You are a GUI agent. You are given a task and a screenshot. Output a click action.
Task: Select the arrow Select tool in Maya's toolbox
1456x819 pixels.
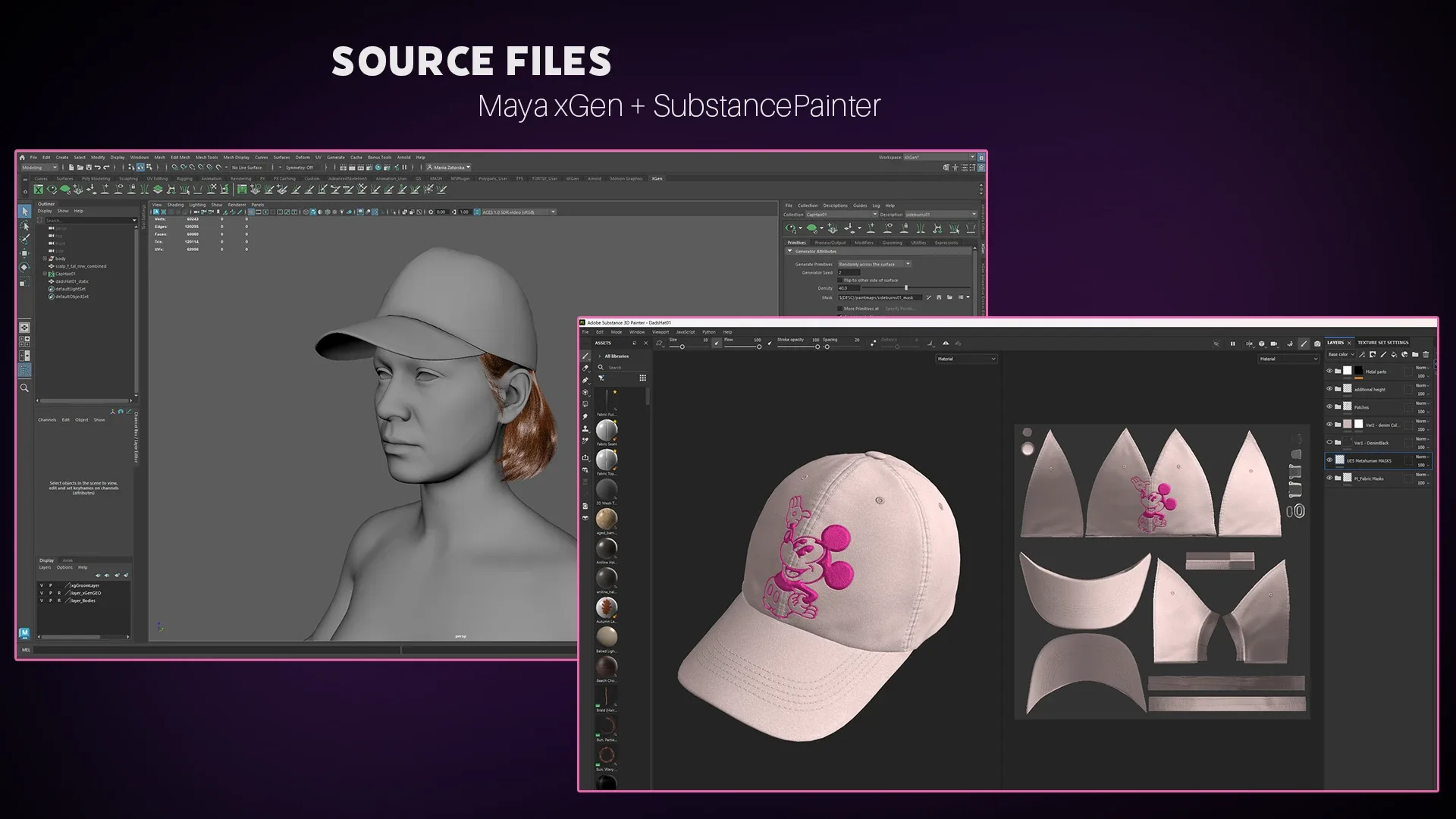[25, 212]
